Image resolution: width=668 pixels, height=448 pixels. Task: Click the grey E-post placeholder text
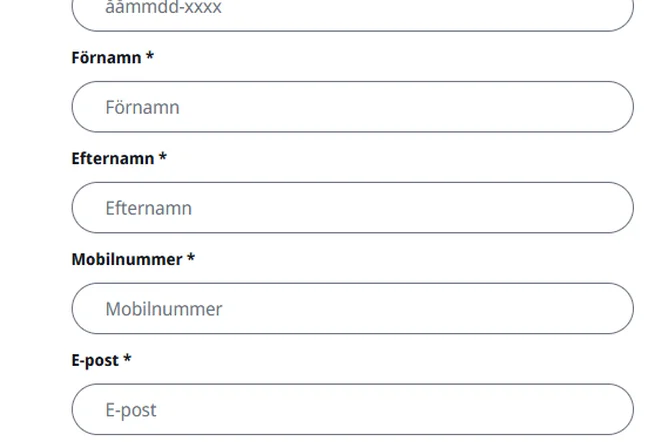pos(131,410)
